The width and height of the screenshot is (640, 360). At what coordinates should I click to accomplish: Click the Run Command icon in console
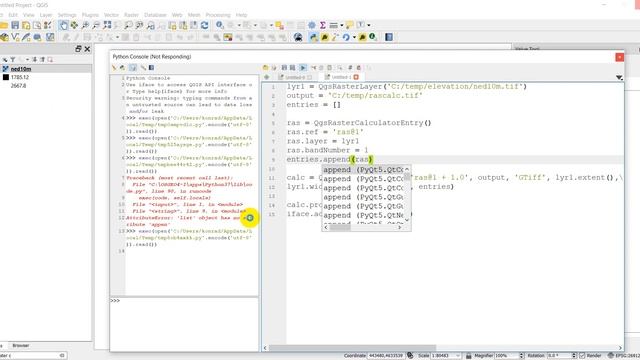(x=122, y=68)
